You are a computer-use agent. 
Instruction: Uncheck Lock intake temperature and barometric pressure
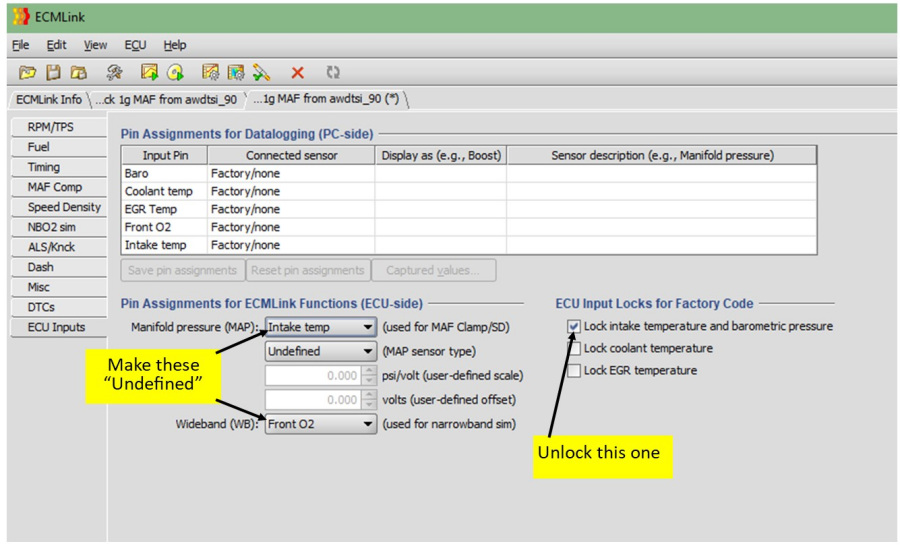(x=573, y=326)
